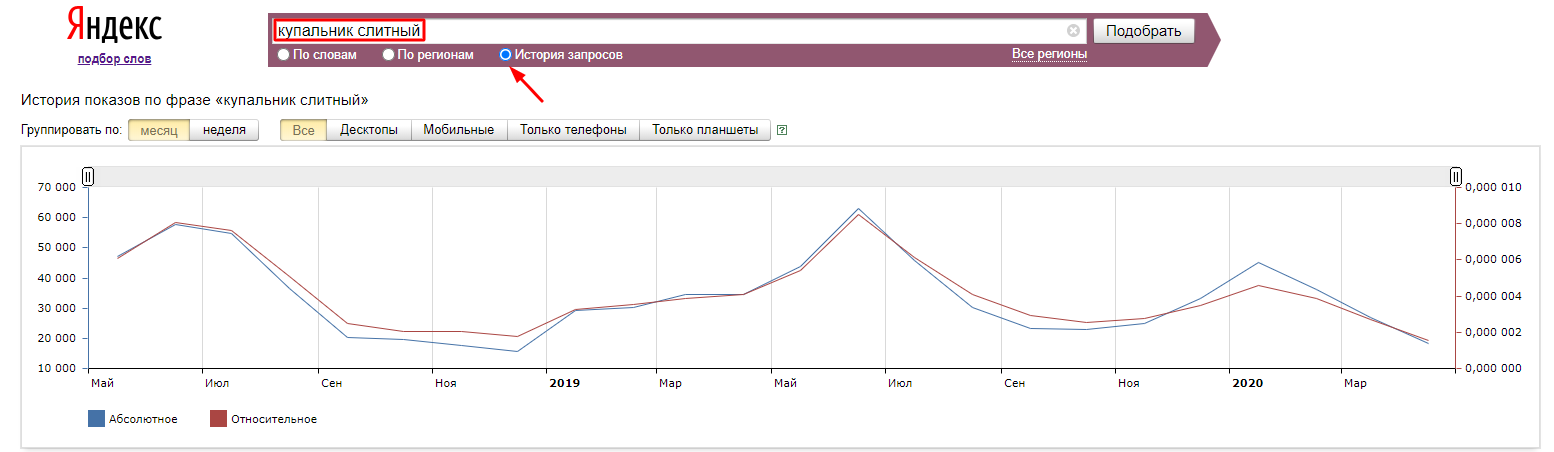Image resolution: width=1554 pixels, height=452 pixels.
Task: Click the right range slider handle
Action: [x=1456, y=177]
